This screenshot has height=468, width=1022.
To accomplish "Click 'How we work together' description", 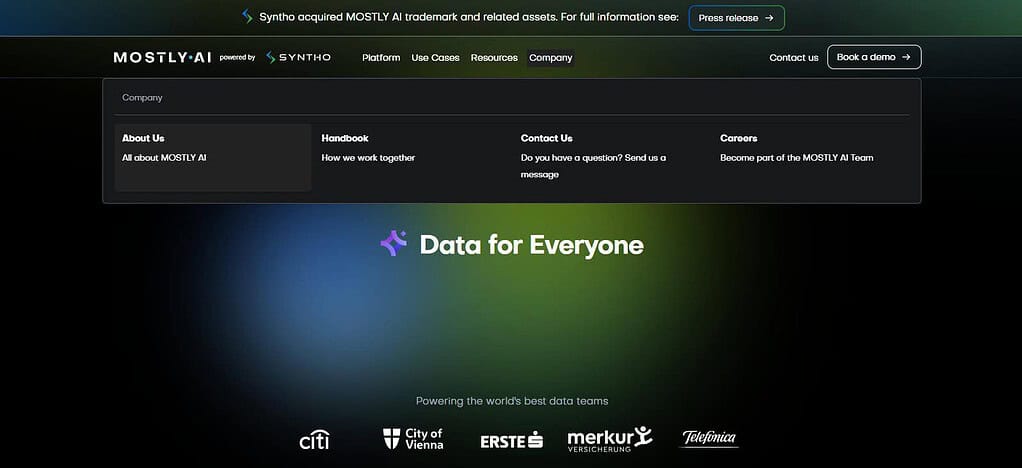I will 368,158.
